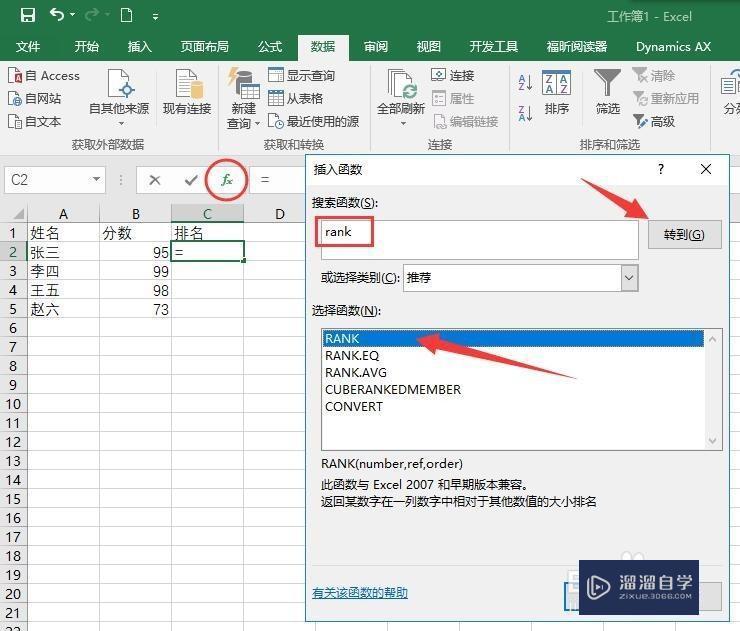Click cell C2 being edited
740x631 pixels.
208,252
